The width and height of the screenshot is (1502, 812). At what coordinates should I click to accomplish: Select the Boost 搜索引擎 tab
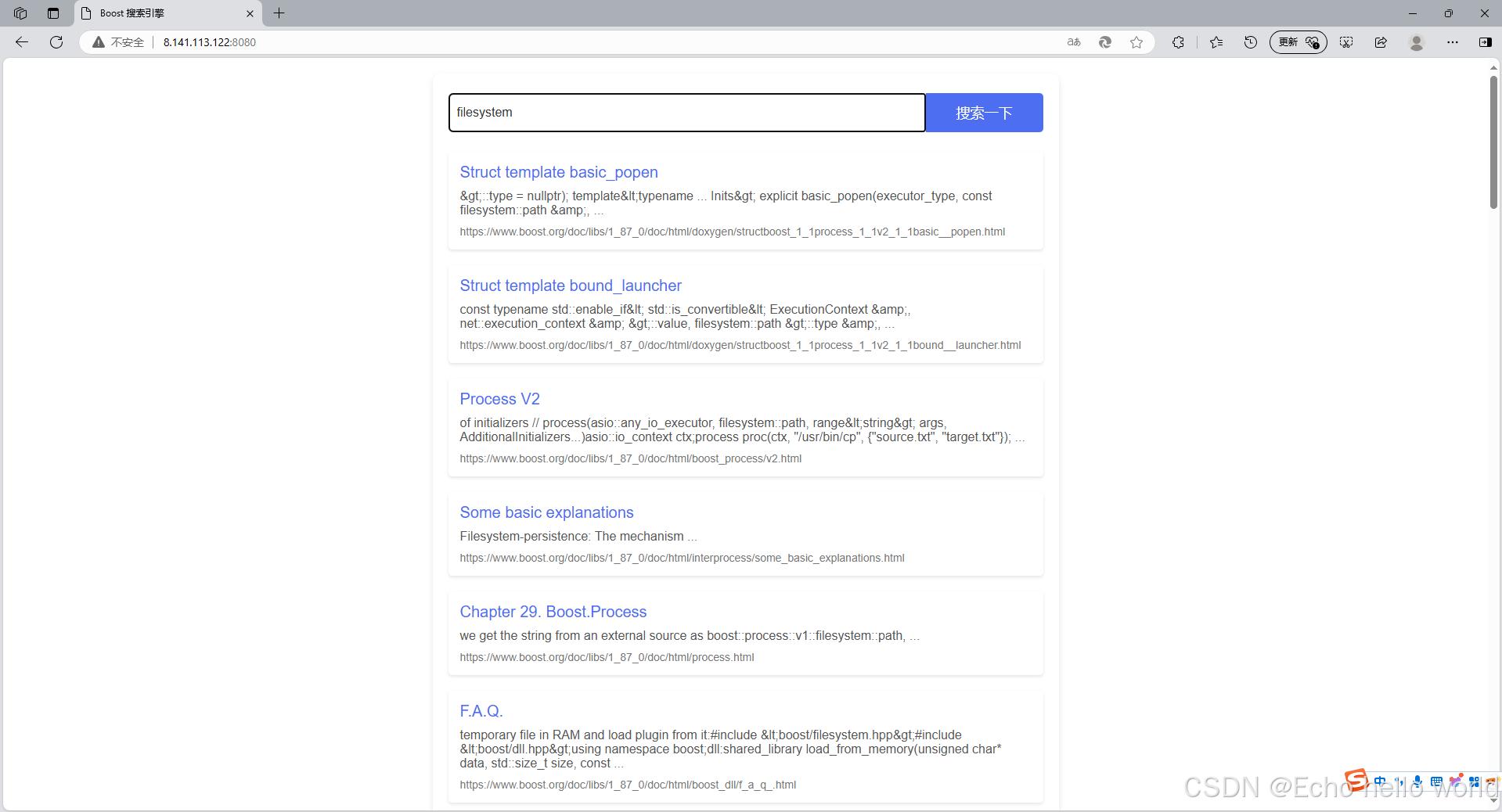168,13
